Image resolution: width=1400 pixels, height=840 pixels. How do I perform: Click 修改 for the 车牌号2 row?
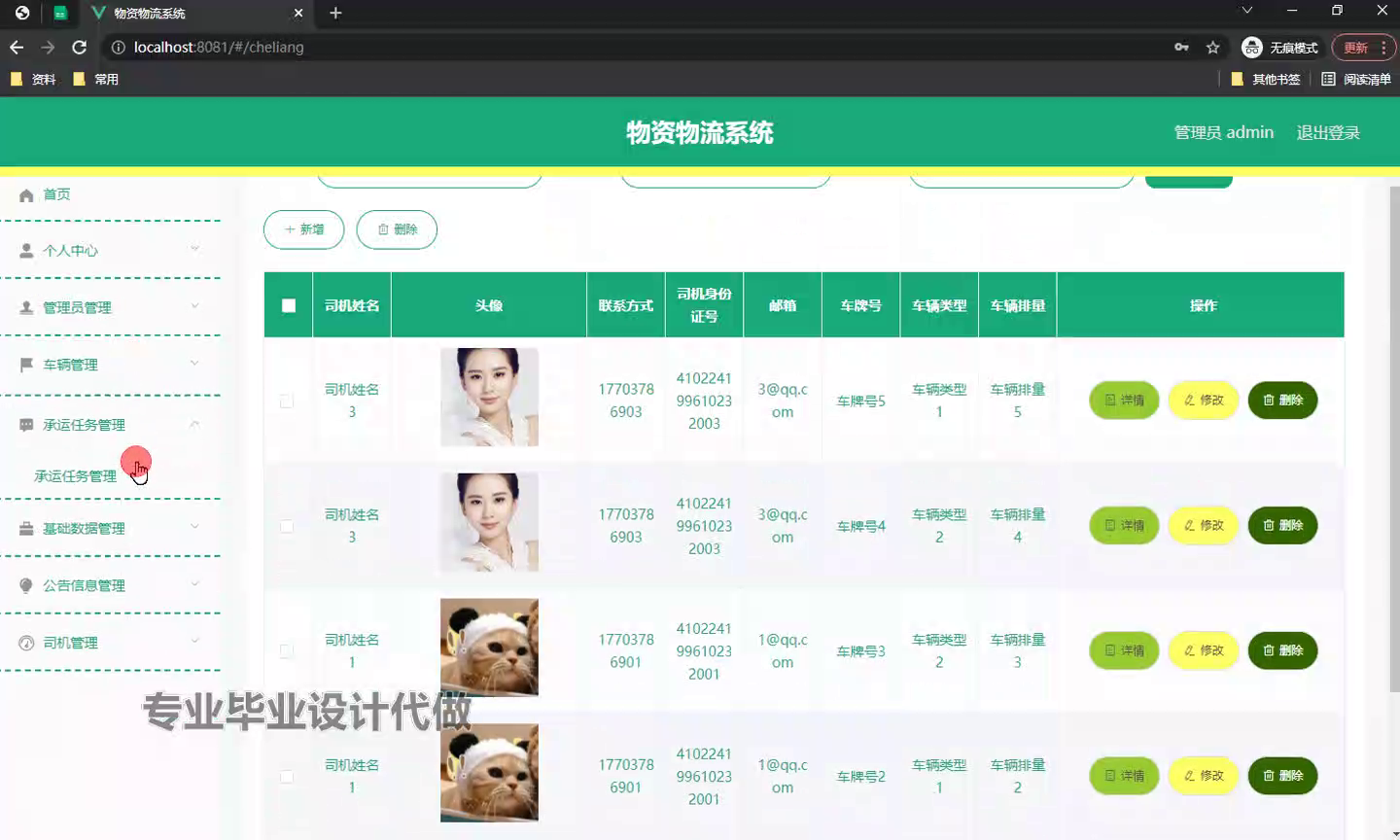click(1204, 776)
